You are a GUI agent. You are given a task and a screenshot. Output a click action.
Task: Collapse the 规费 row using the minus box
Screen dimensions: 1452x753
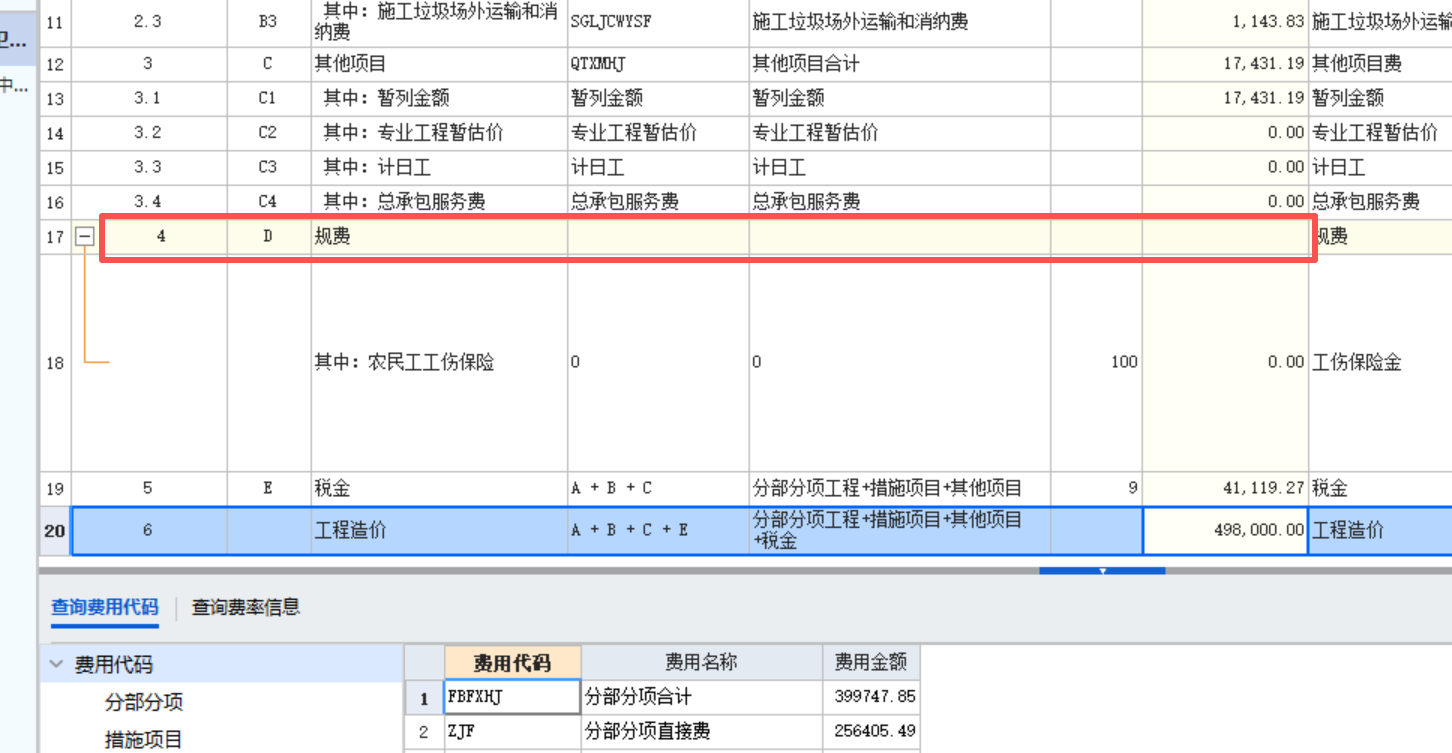[86, 236]
